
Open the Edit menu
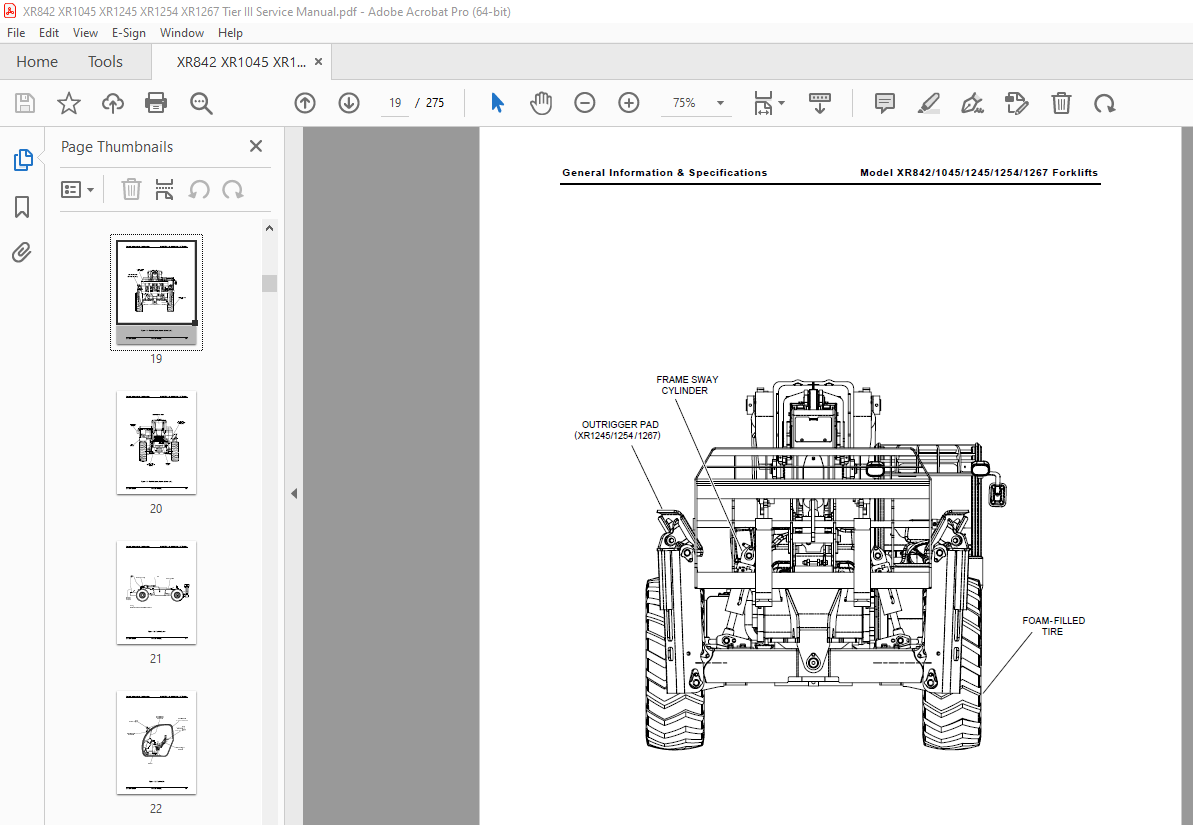[49, 33]
